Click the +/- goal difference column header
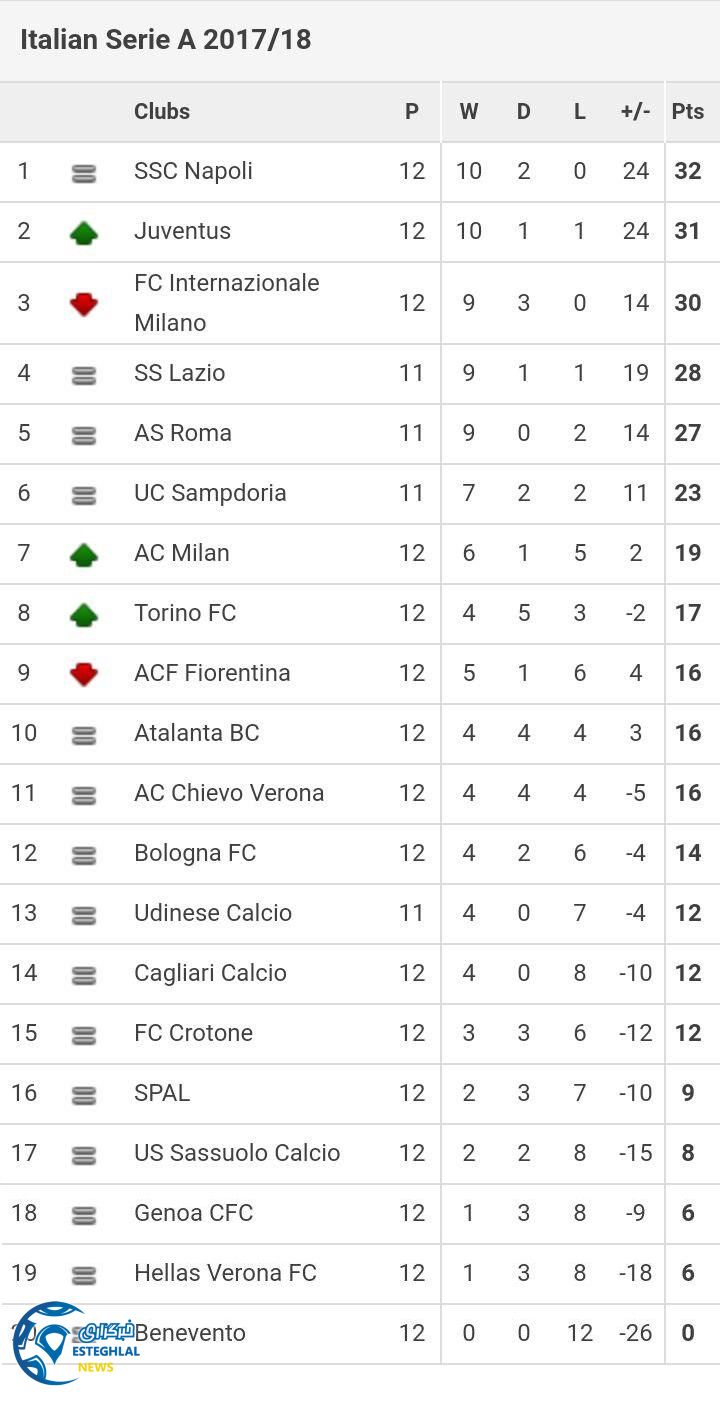This screenshot has width=720, height=1407. (635, 111)
